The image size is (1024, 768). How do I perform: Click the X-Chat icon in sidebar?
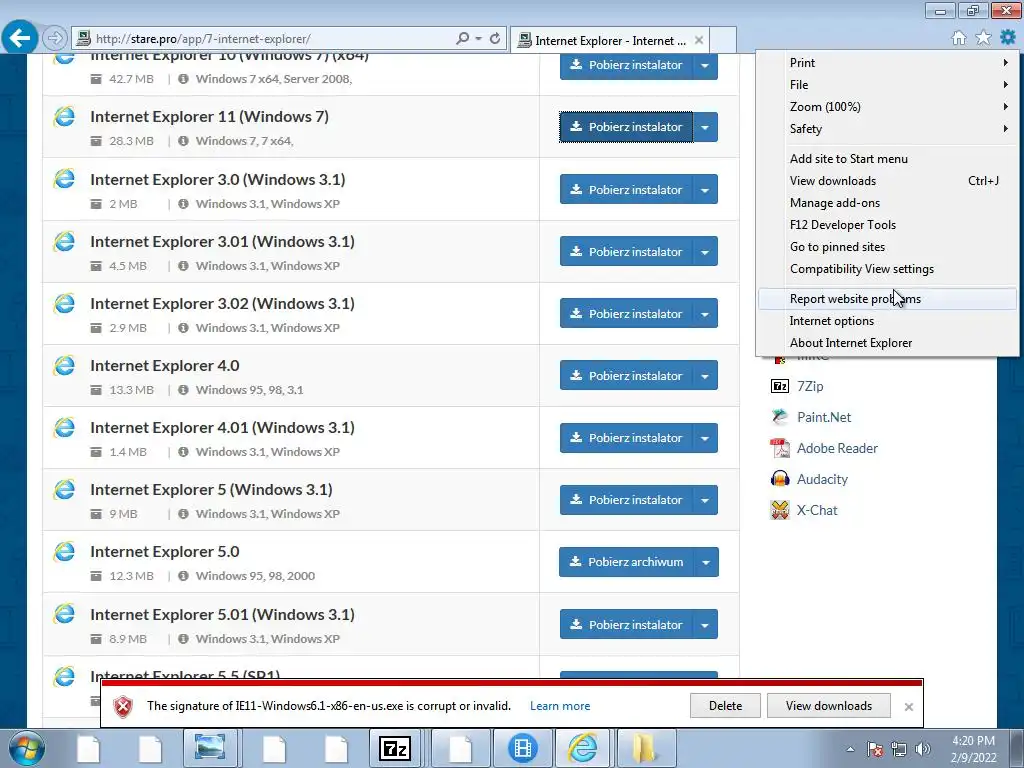(x=780, y=510)
